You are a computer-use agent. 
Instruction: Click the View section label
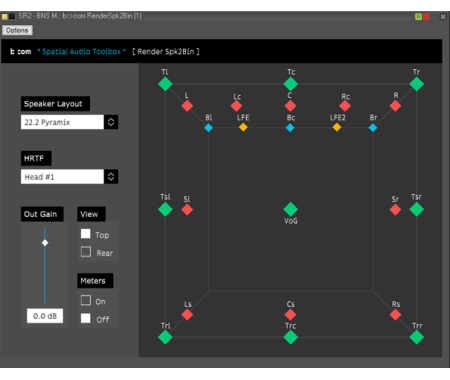(x=91, y=214)
